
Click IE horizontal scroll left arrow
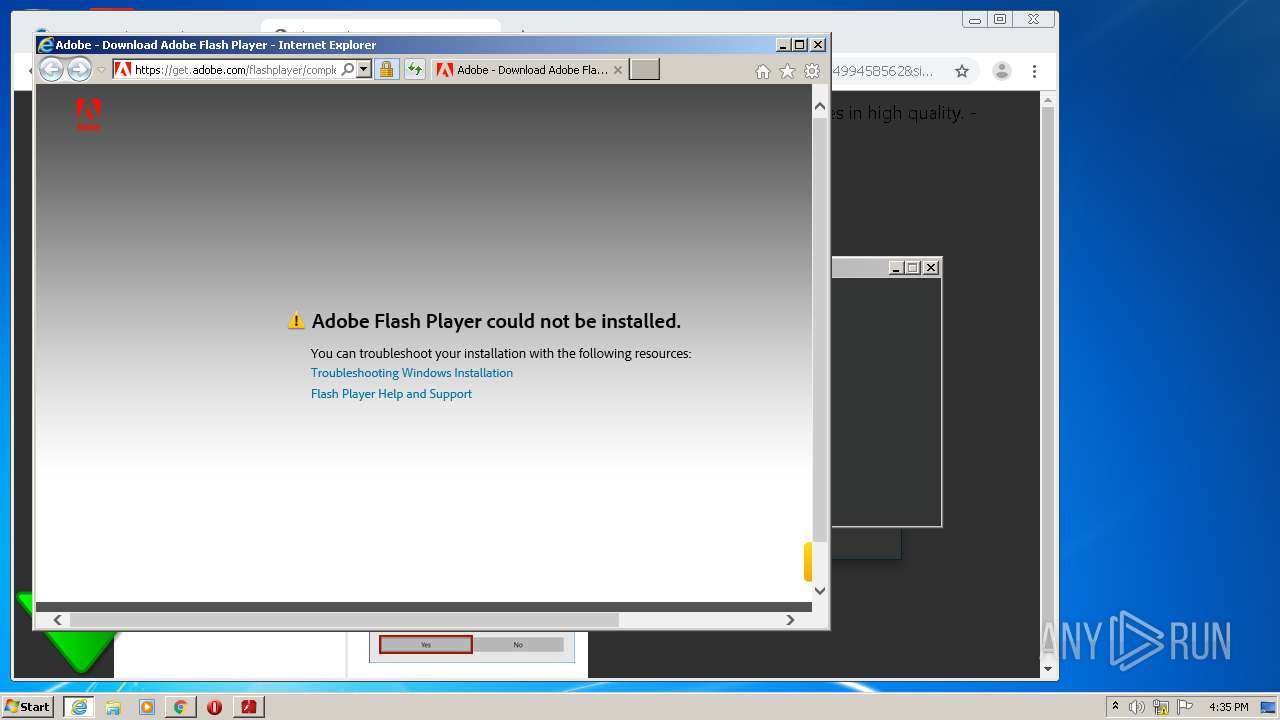click(x=58, y=620)
